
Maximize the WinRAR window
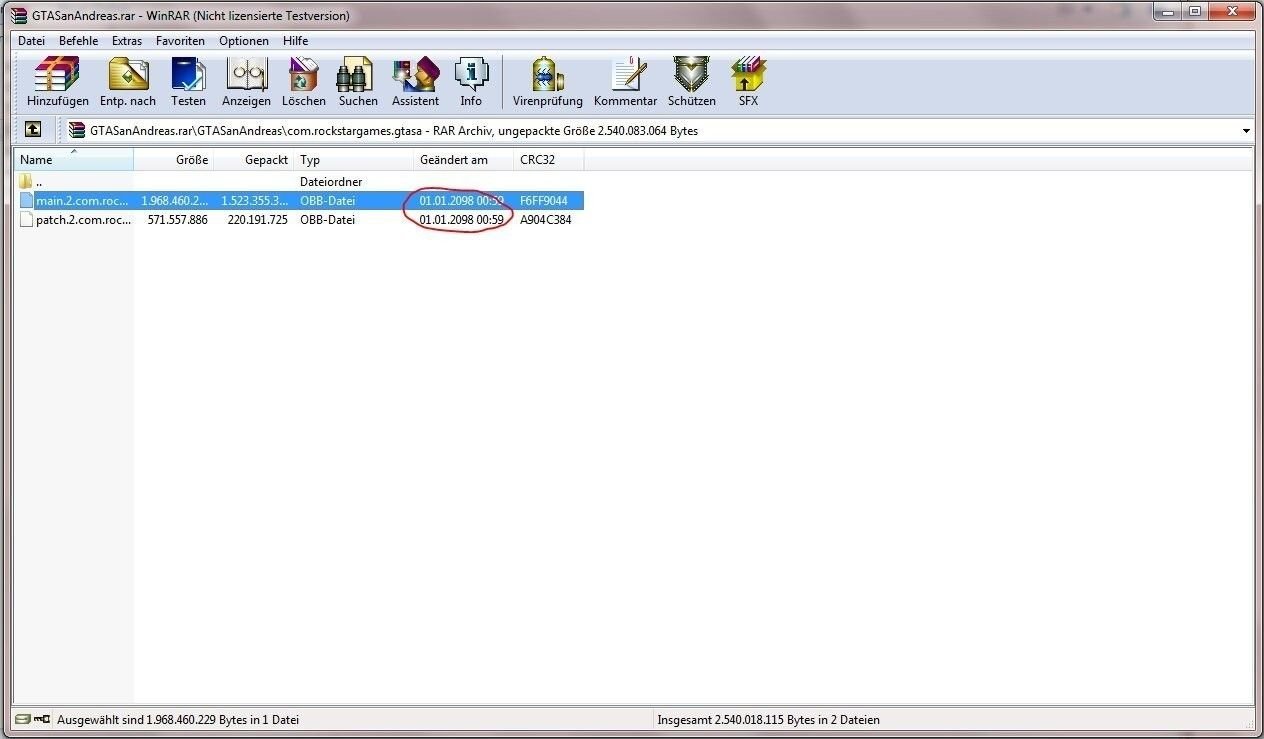[1195, 11]
